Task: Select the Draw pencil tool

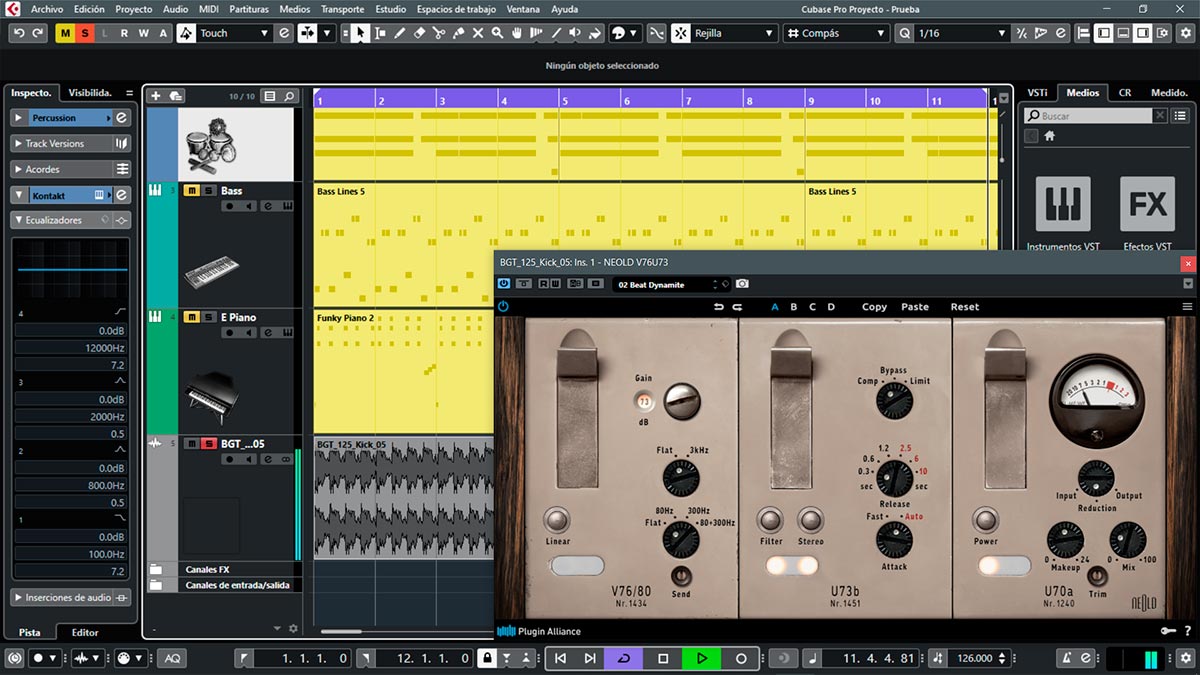Action: pos(400,33)
